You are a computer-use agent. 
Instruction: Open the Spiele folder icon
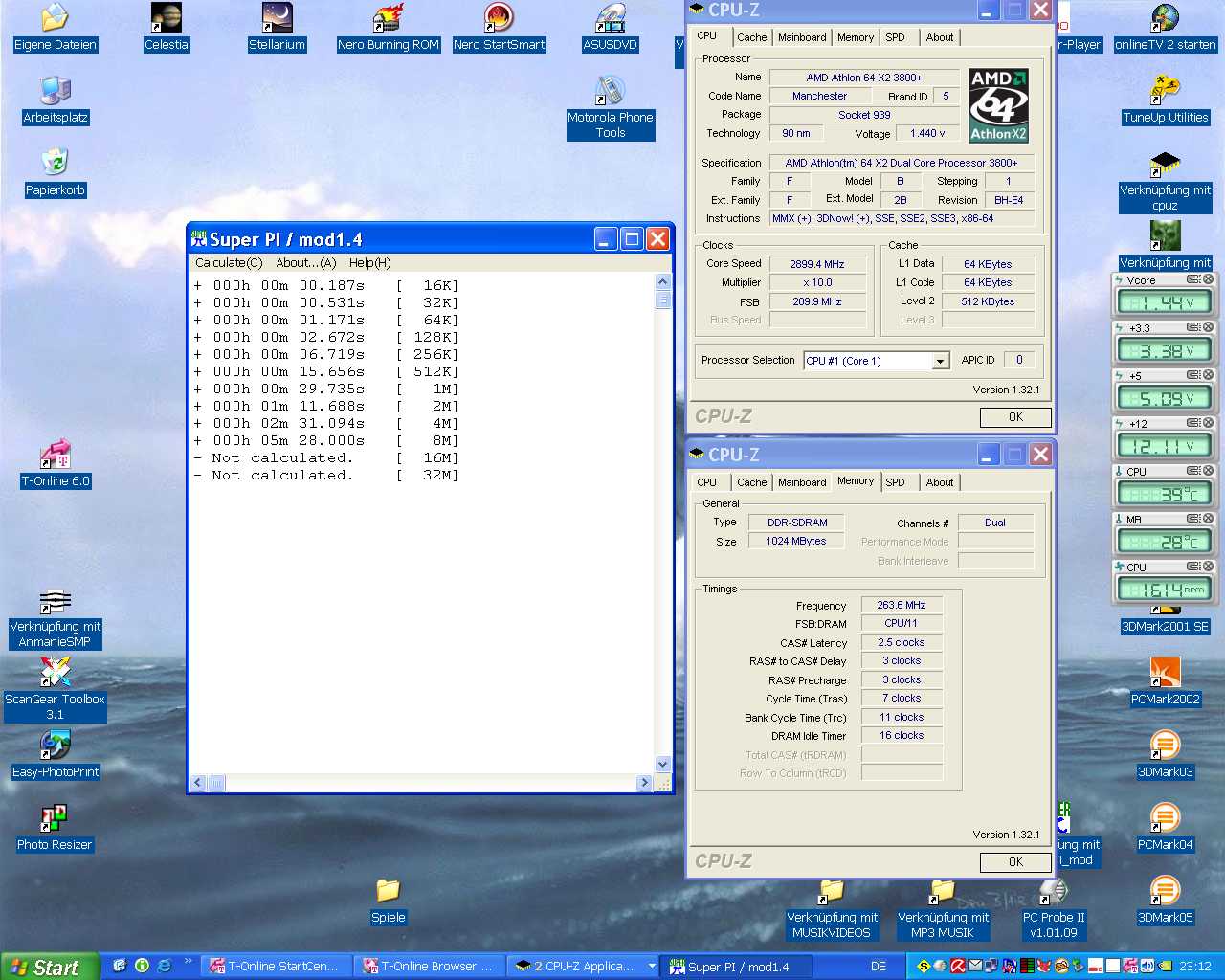pos(388,901)
